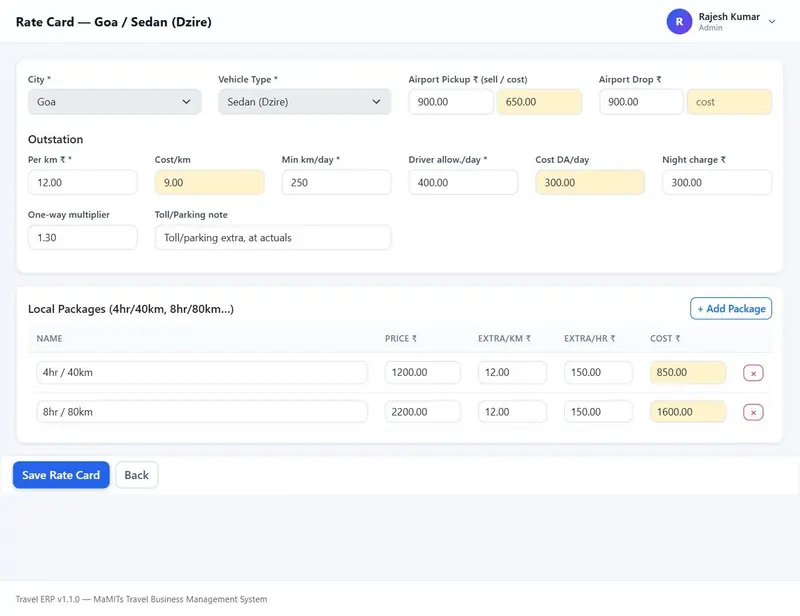Edit Cost DA/day field

[590, 182]
